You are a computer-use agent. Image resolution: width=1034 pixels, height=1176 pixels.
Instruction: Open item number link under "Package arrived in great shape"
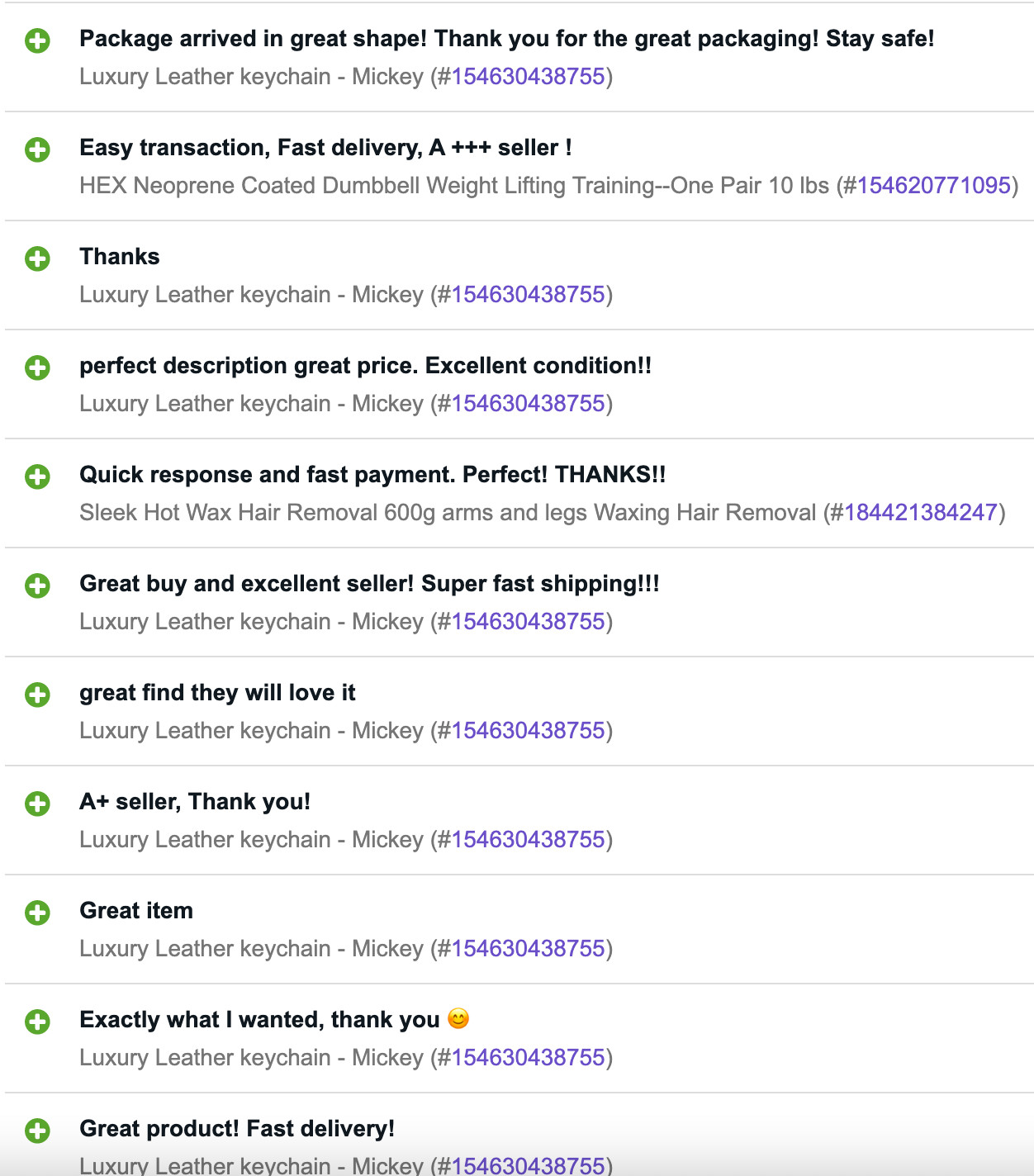528,77
